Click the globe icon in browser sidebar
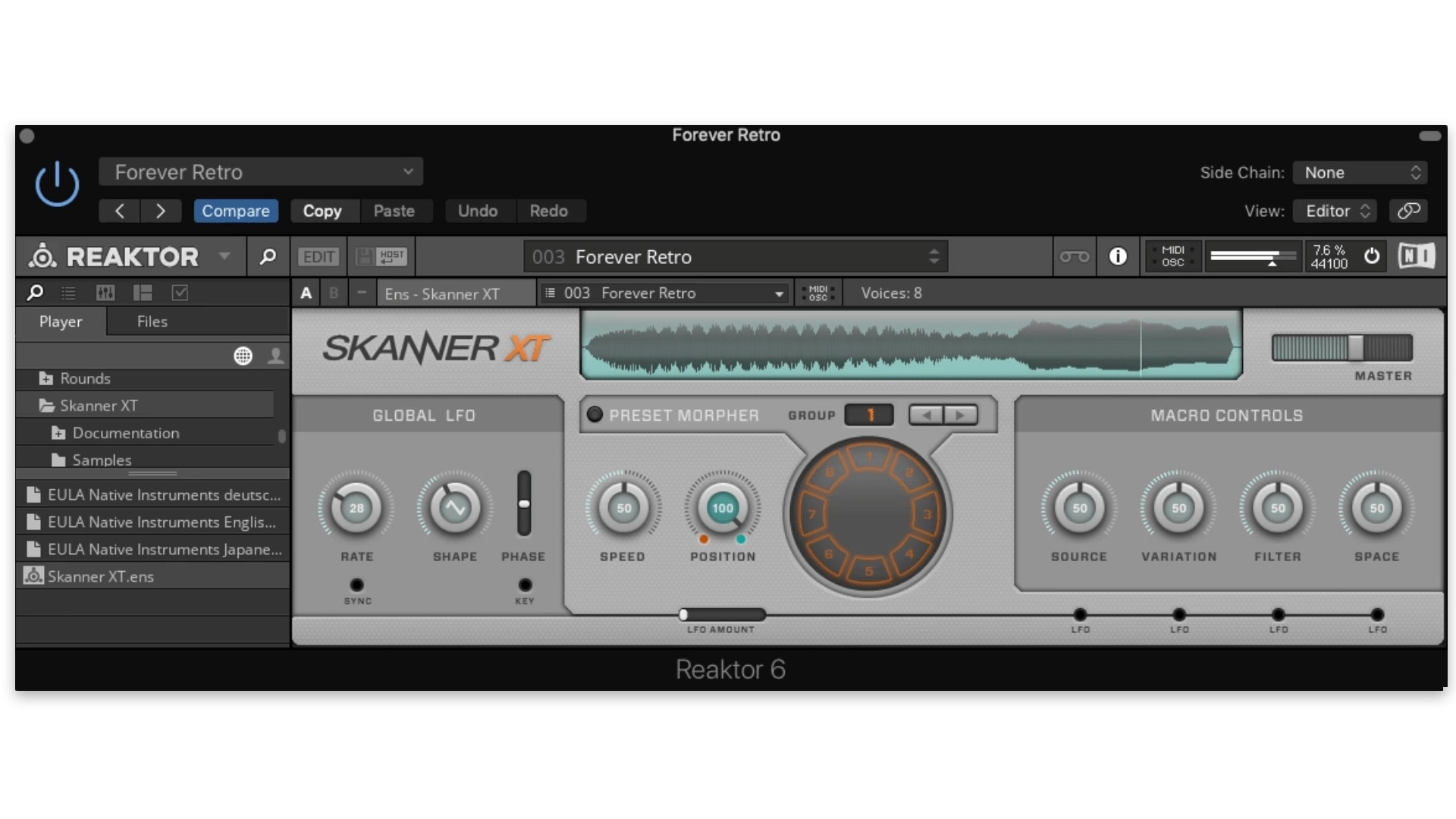 tap(243, 356)
